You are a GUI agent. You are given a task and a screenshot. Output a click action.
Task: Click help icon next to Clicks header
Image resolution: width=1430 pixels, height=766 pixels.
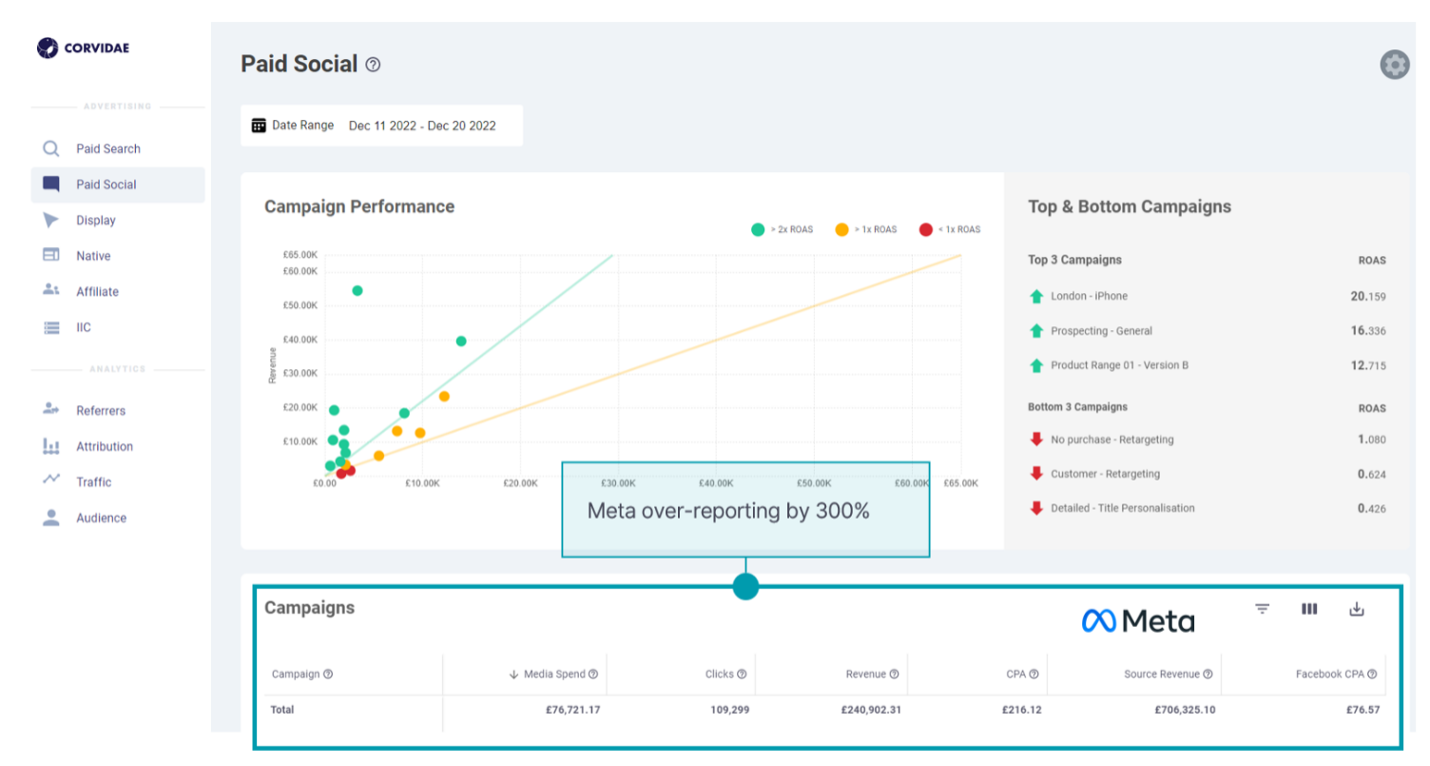(x=742, y=674)
